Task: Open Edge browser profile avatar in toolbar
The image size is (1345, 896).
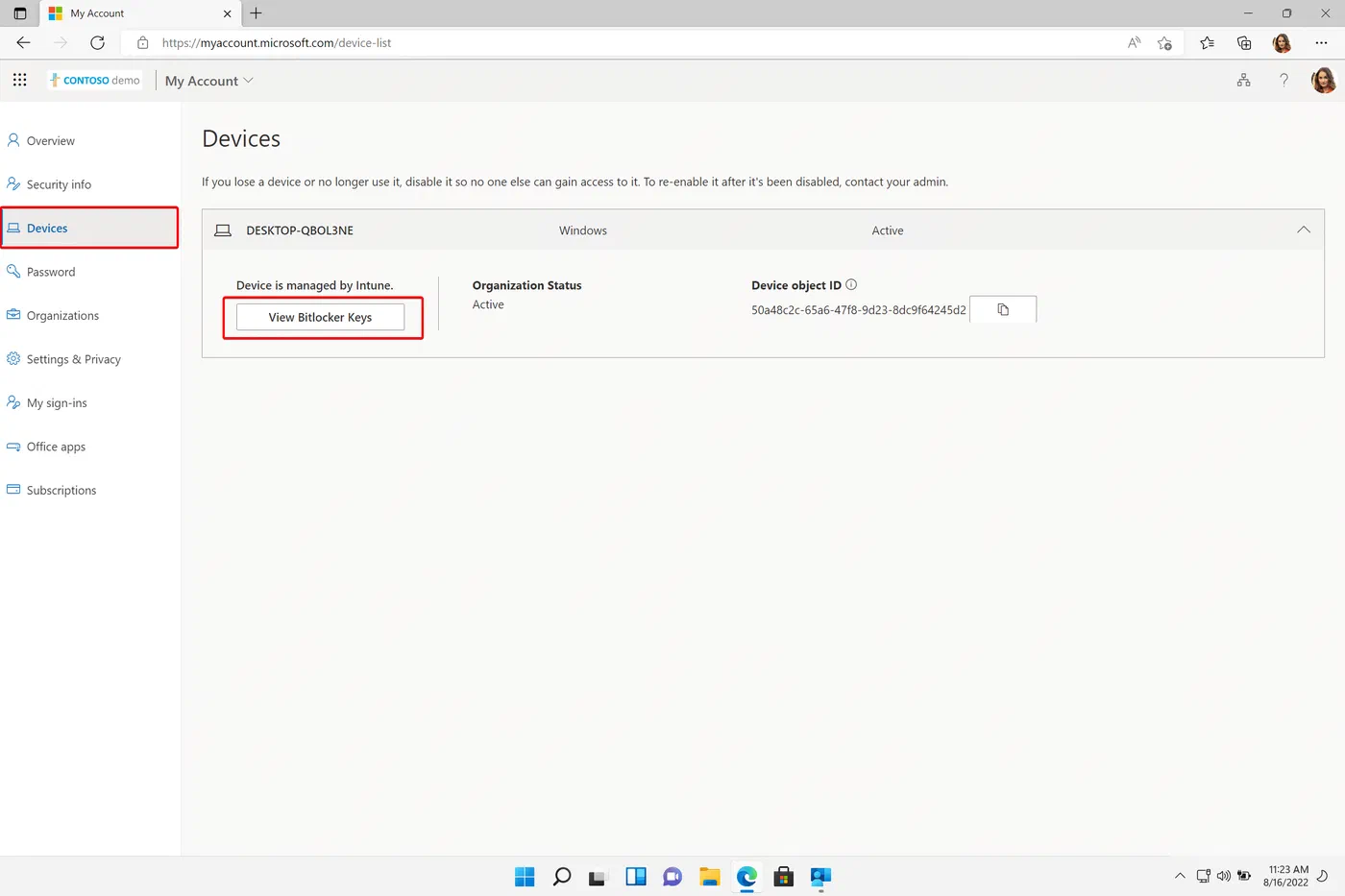Action: coord(1282,42)
